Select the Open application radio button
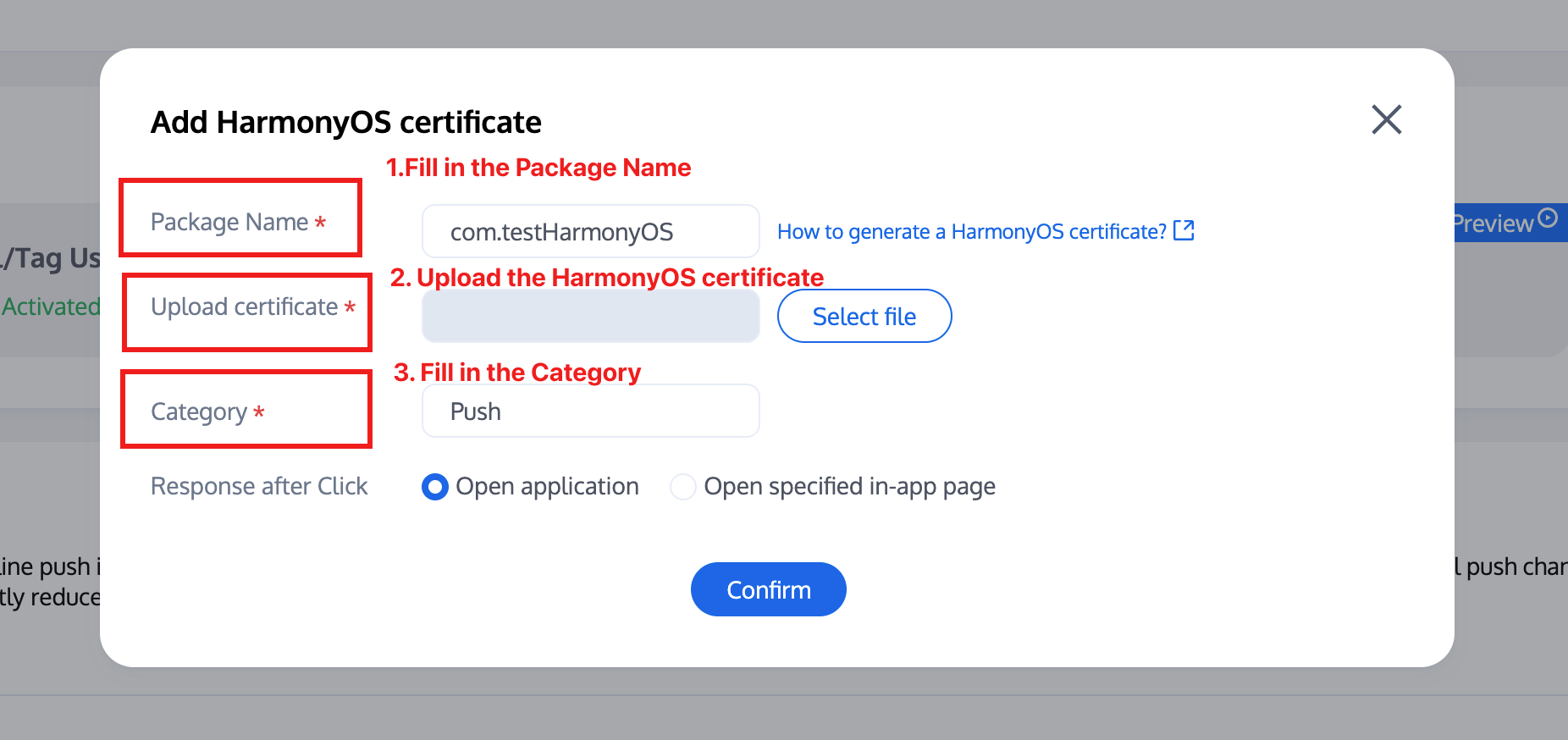This screenshot has height=740, width=1568. click(435, 487)
